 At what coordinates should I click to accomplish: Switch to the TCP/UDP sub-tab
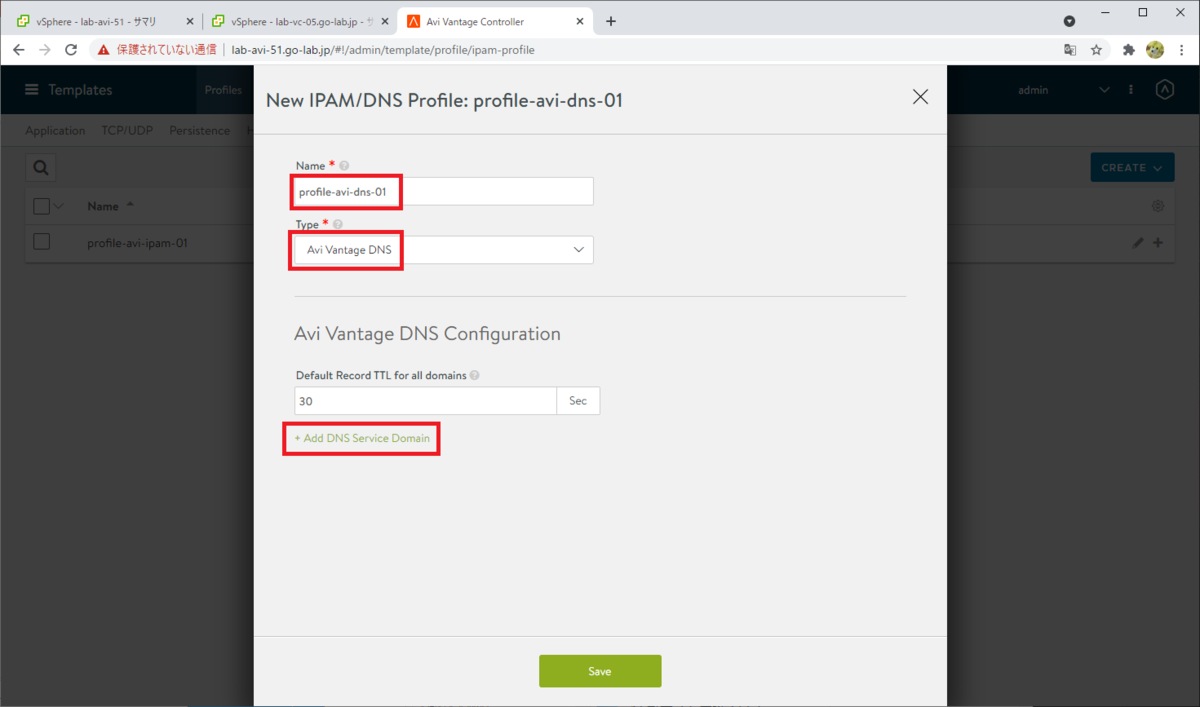(127, 131)
